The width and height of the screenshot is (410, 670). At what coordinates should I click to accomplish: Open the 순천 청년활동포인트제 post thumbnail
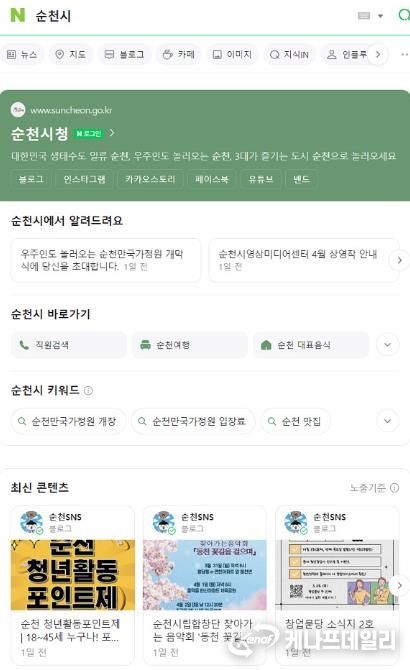click(73, 575)
